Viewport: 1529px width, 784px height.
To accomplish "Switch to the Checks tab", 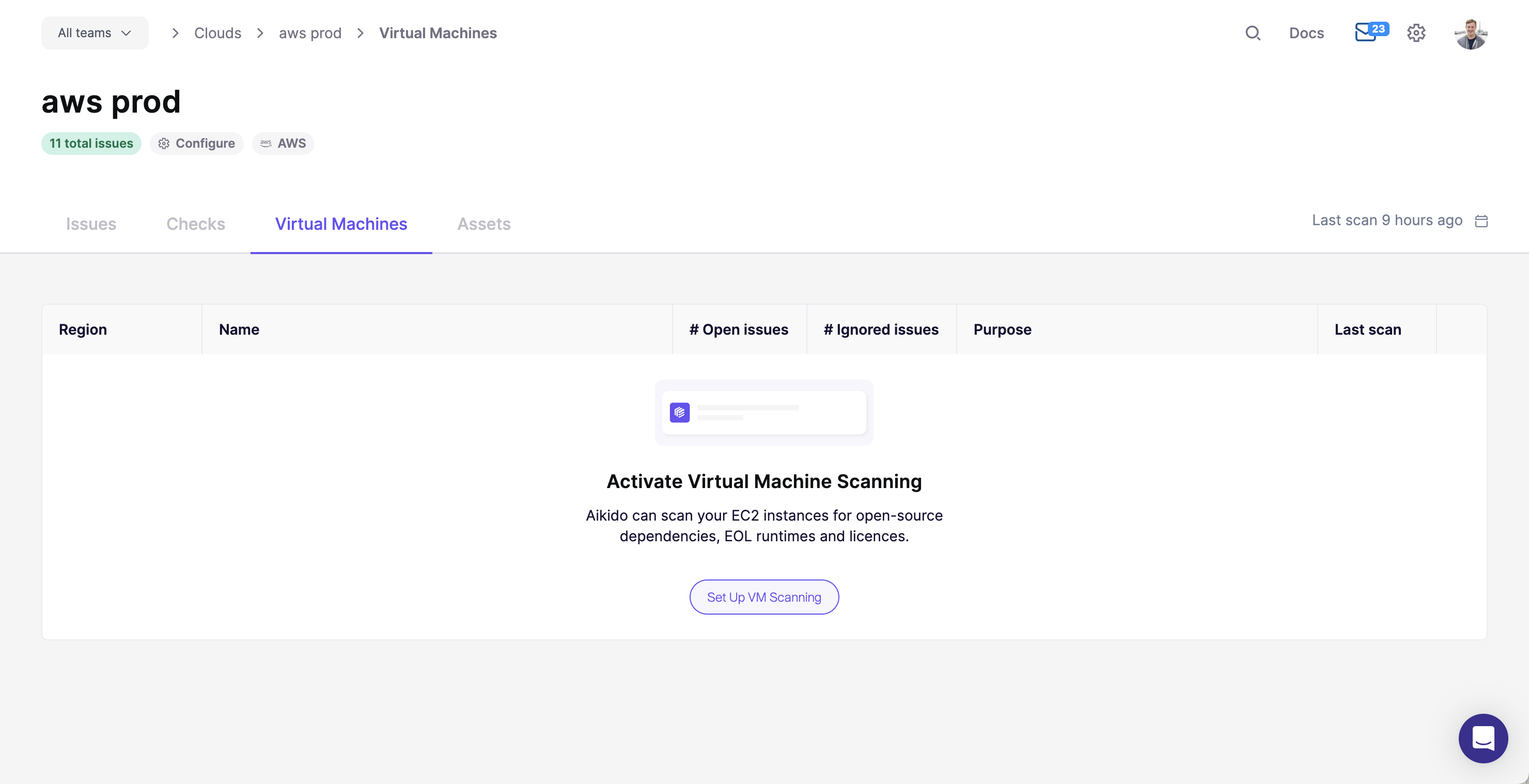I will click(x=196, y=224).
